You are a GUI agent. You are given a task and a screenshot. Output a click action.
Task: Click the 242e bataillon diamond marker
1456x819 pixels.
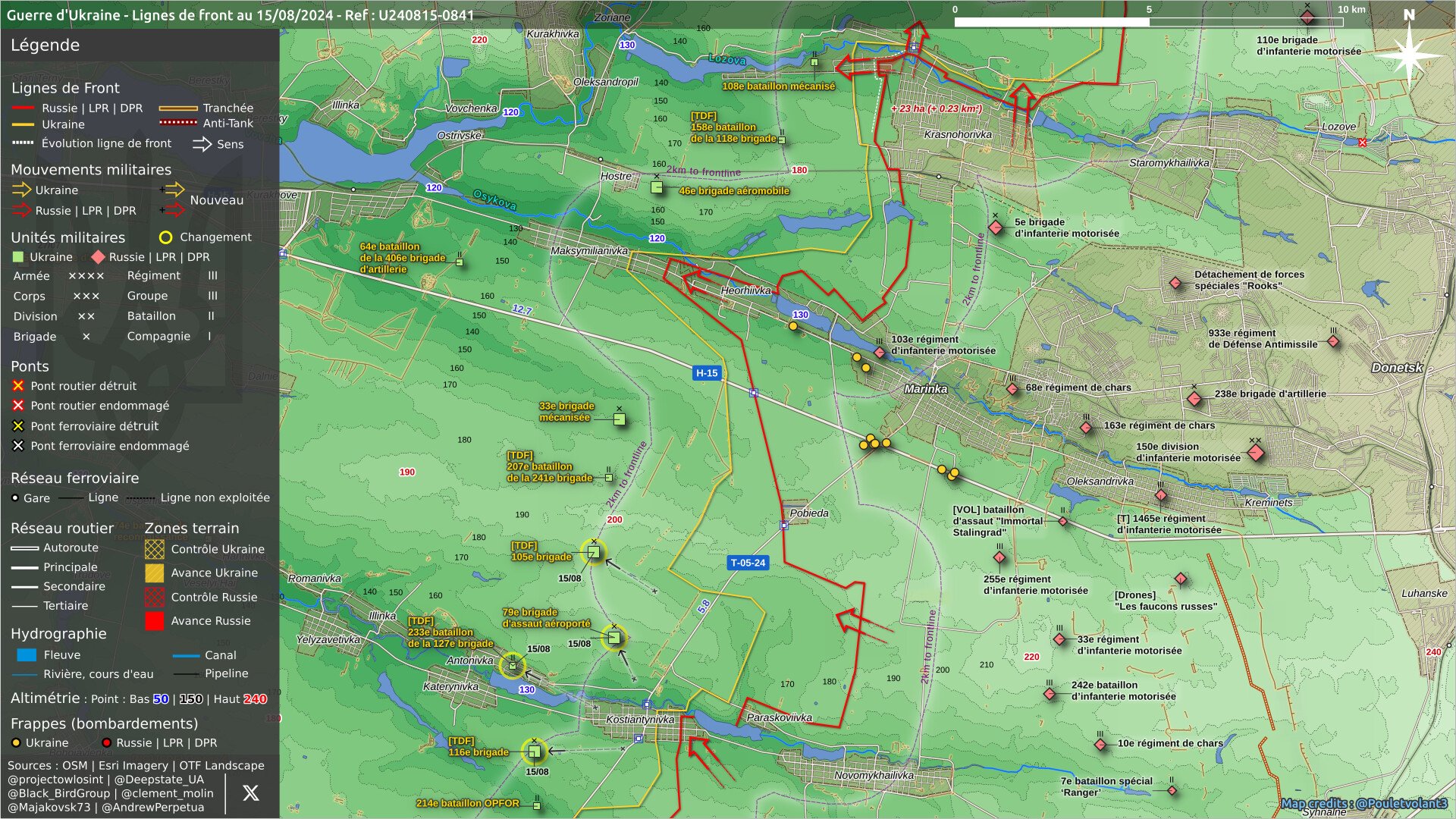(x=1050, y=694)
